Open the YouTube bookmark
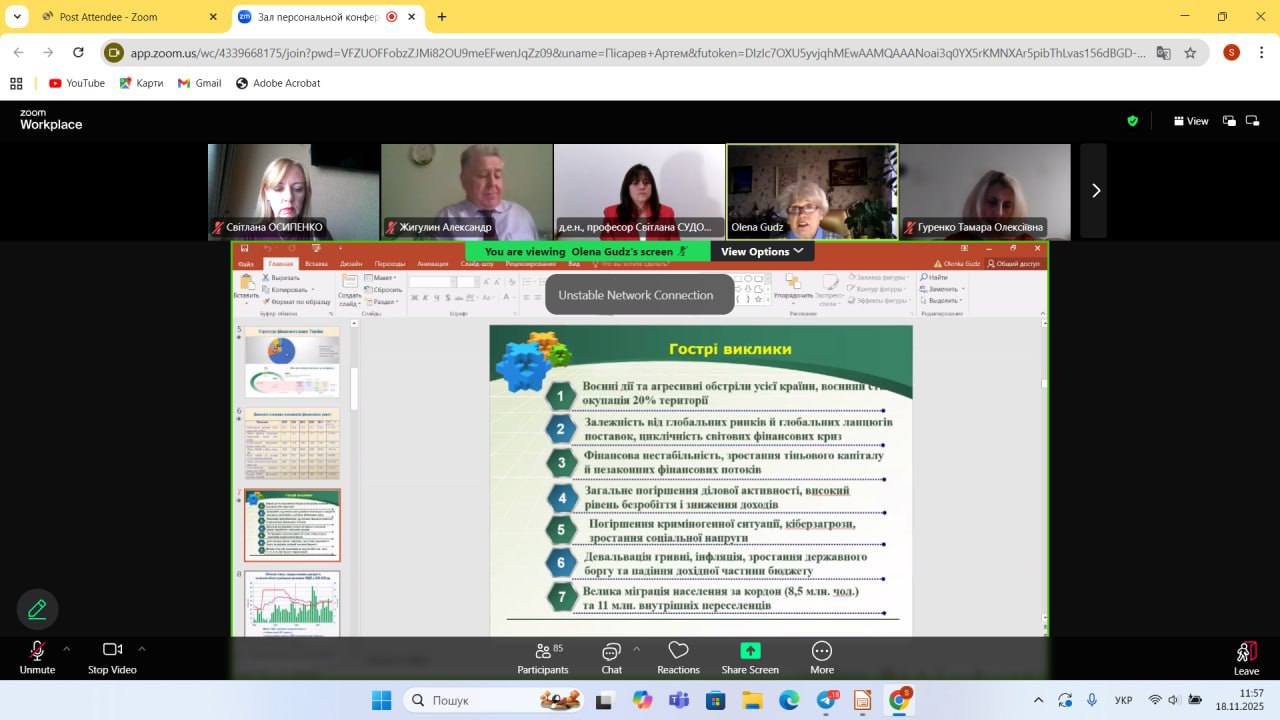This screenshot has width=1280, height=720. 77,83
